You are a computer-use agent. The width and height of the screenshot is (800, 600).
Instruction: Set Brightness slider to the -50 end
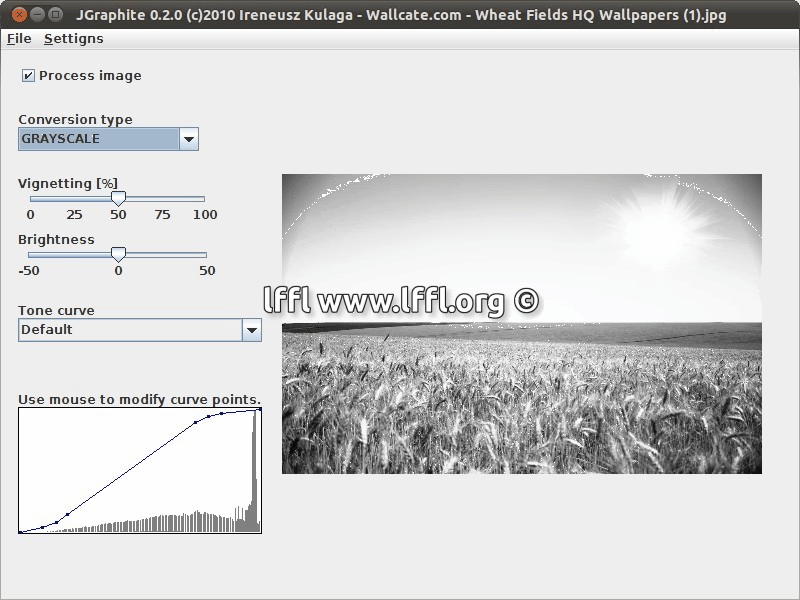click(x=30, y=255)
